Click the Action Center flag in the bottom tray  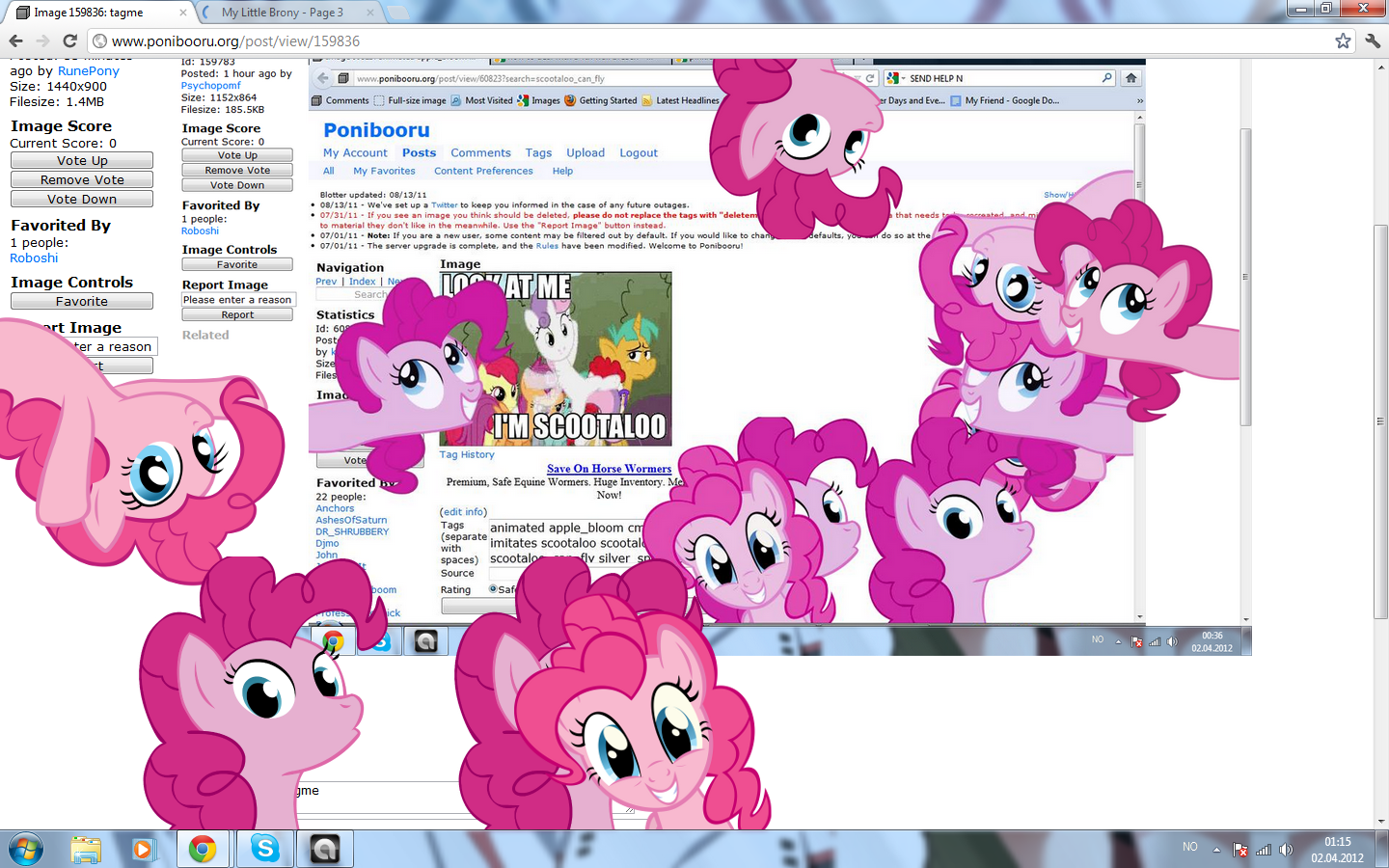tap(1240, 850)
